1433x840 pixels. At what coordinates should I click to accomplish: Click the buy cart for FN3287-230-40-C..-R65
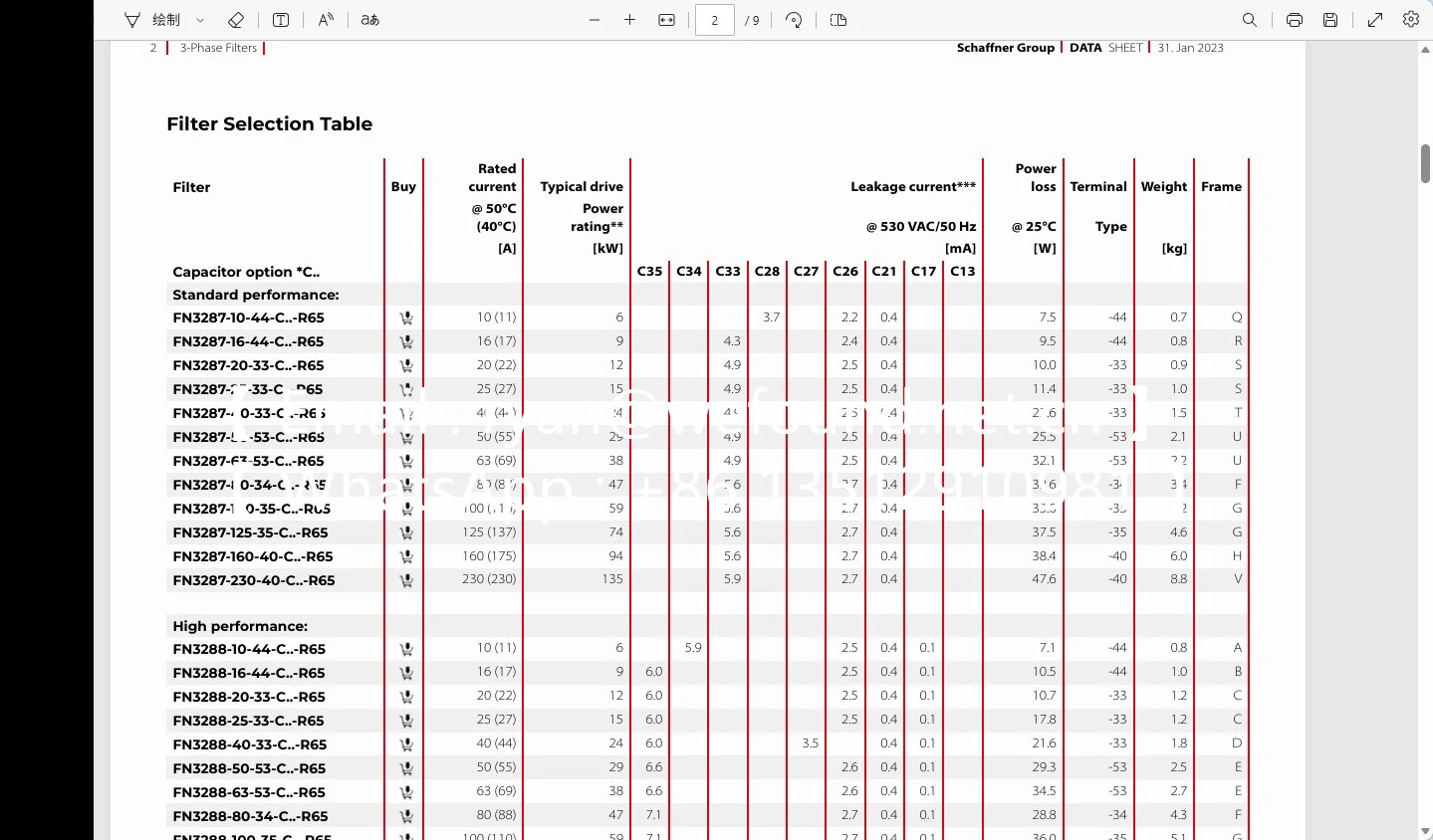point(406,580)
